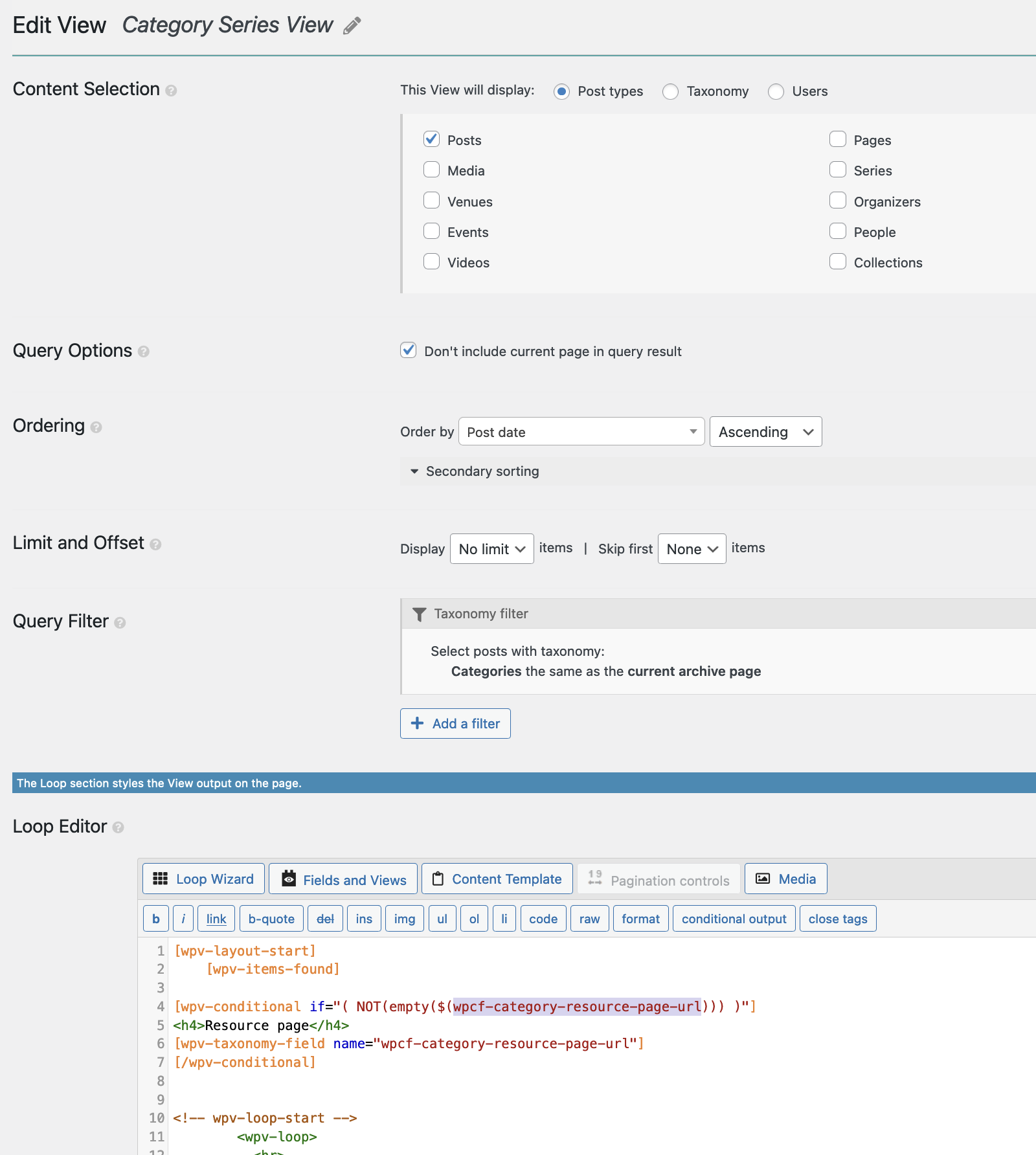1036x1155 pixels.
Task: Insert blockquote with b-quote quicktag
Action: tap(271, 919)
